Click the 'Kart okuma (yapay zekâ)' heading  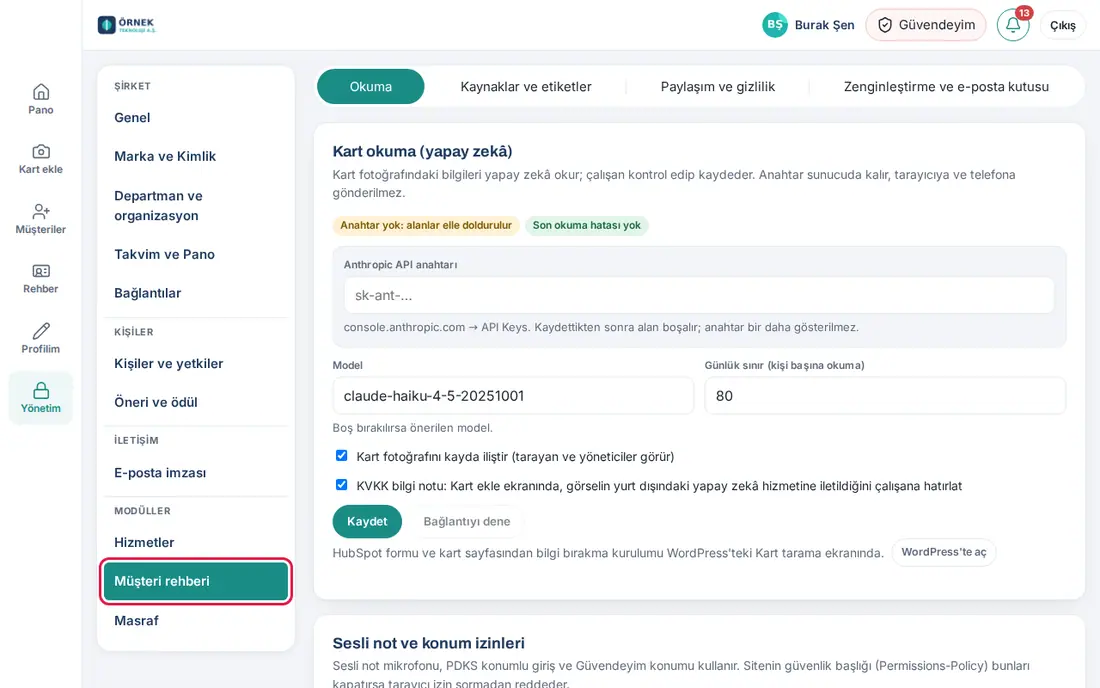click(422, 151)
